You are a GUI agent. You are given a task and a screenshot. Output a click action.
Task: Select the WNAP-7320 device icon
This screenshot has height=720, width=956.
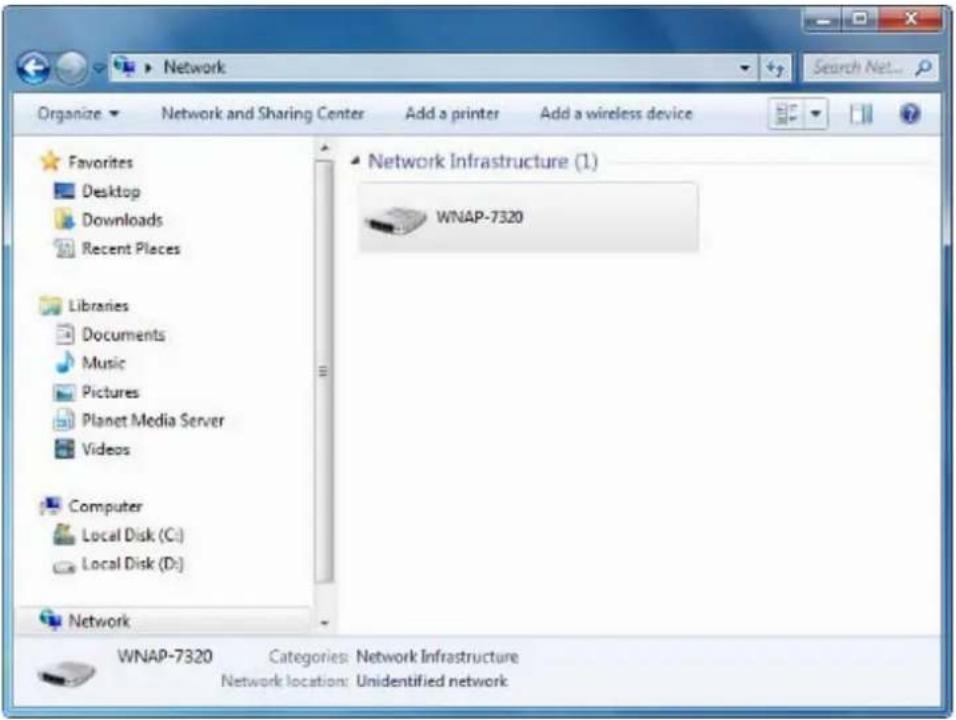point(395,219)
